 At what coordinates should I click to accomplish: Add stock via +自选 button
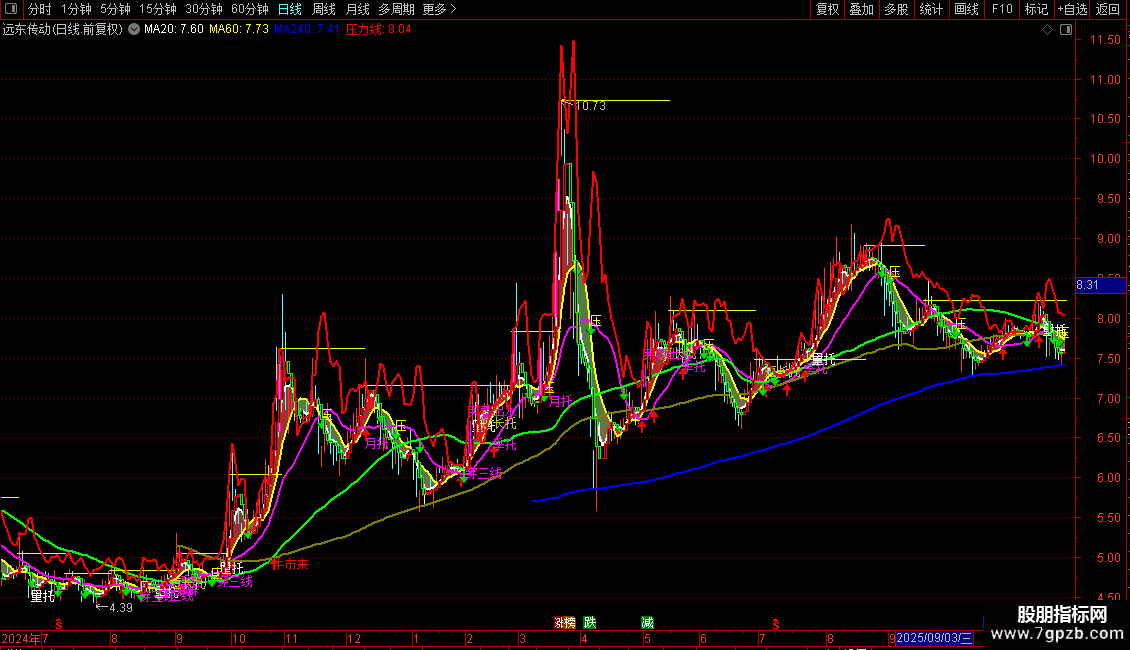[1072, 9]
